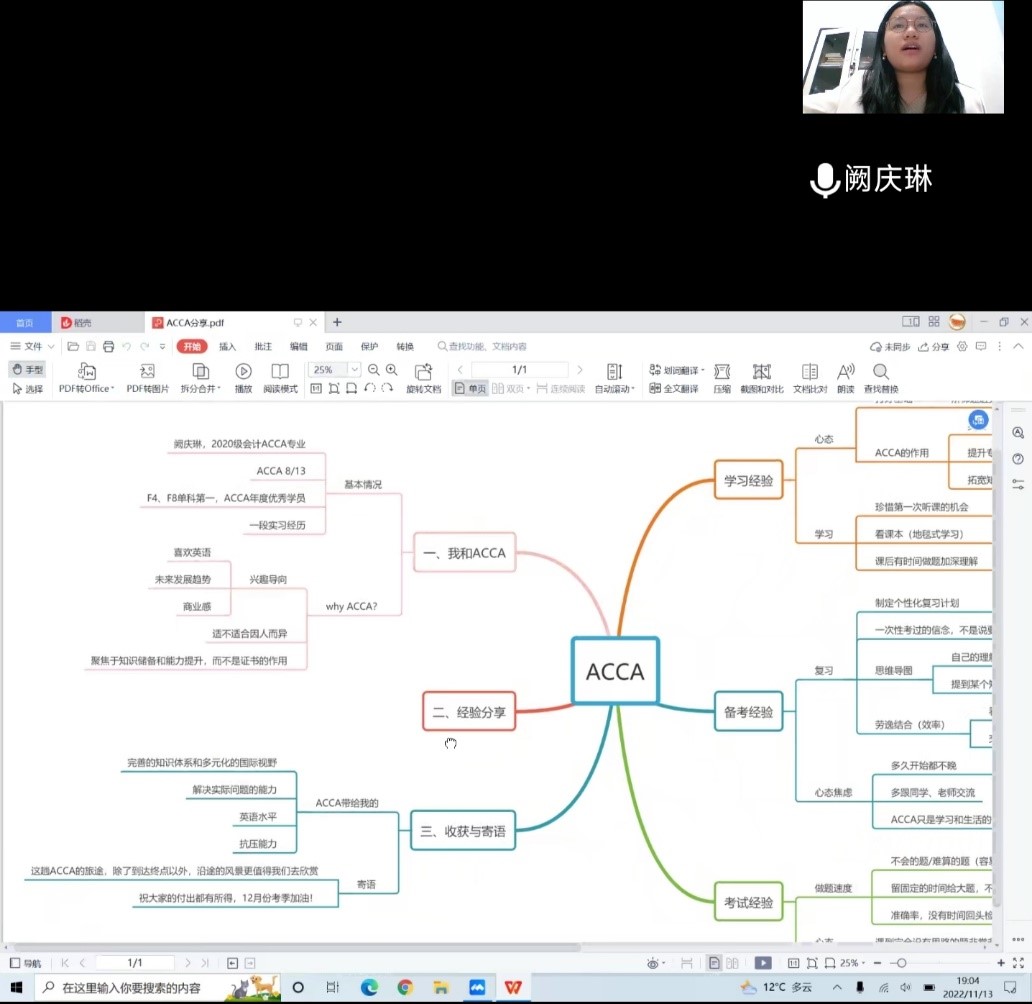Open the 保护 ribbon tab

(x=369, y=346)
